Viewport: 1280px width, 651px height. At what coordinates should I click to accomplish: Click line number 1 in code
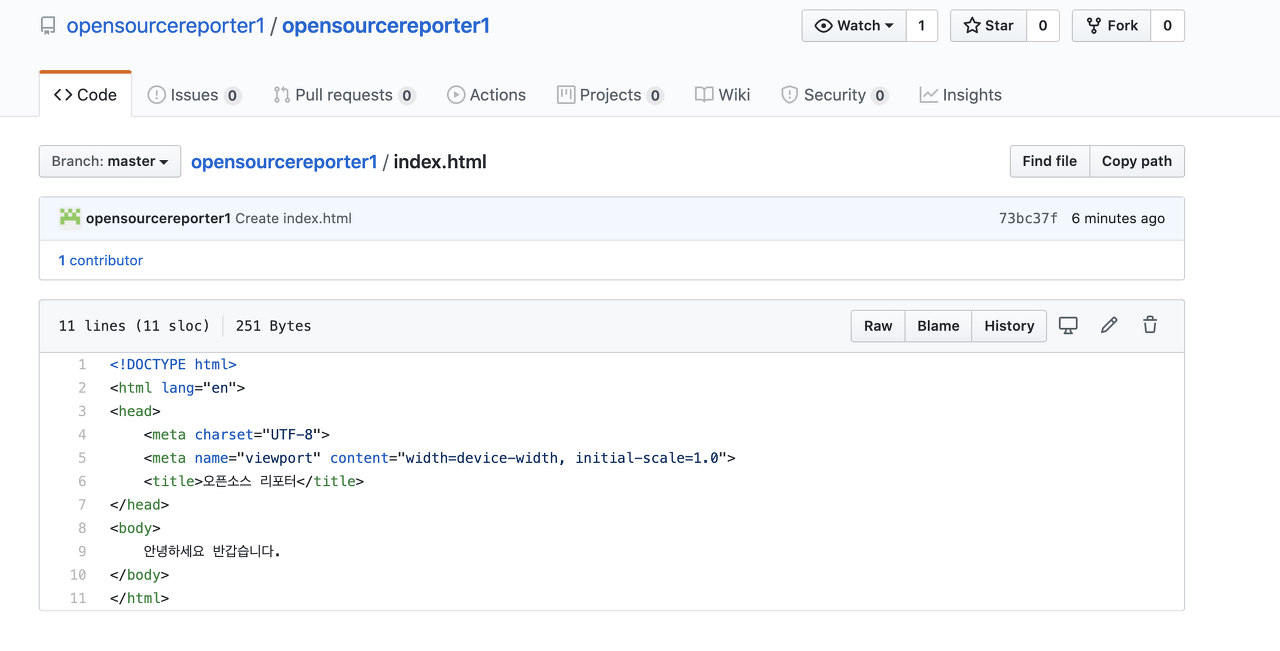point(82,364)
